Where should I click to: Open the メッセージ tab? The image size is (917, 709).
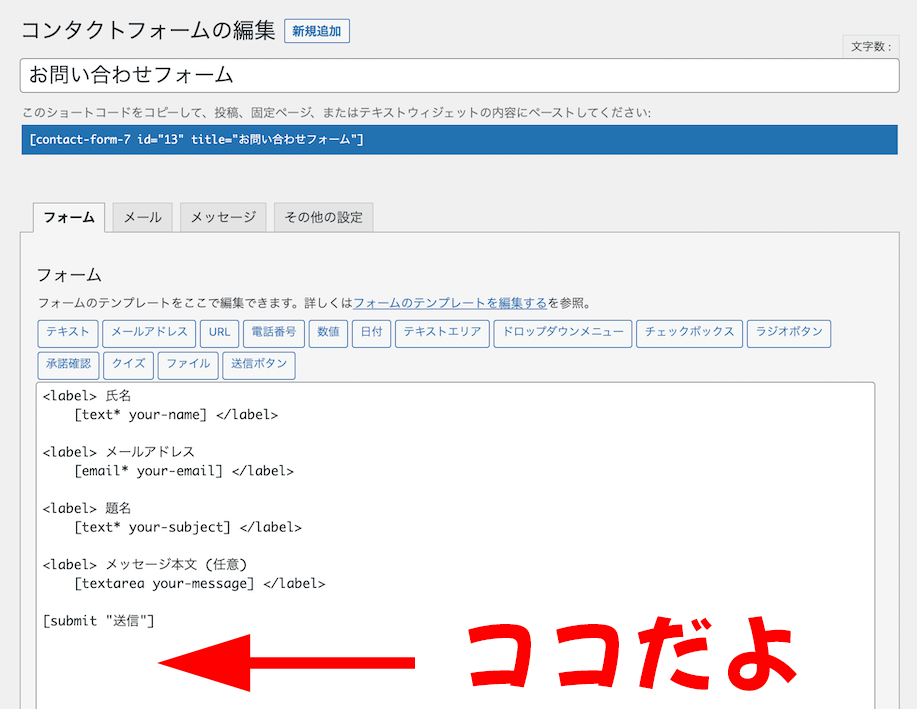tap(223, 218)
